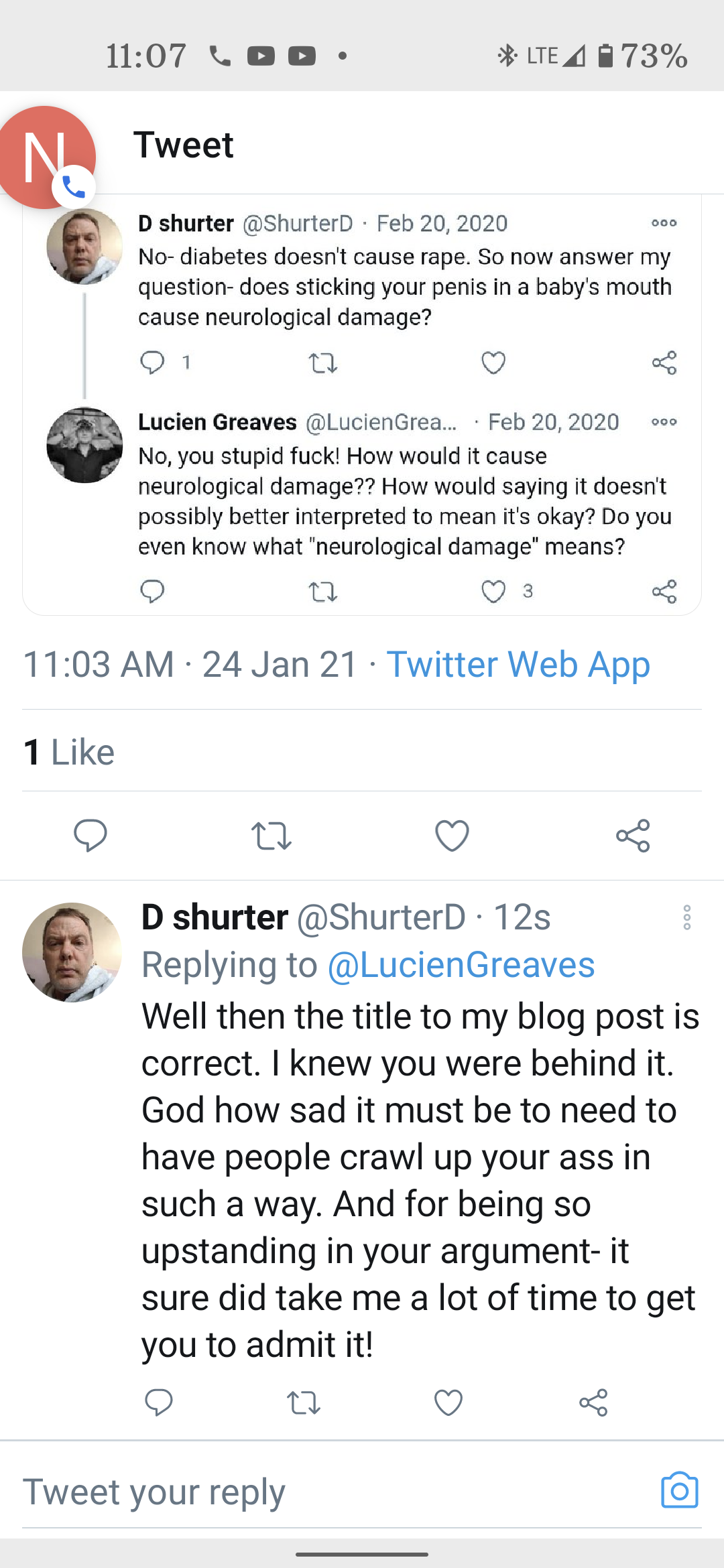Open Lucien Greaves's avatar in quoted tweet
Image resolution: width=724 pixels, height=1568 pixels.
click(84, 445)
